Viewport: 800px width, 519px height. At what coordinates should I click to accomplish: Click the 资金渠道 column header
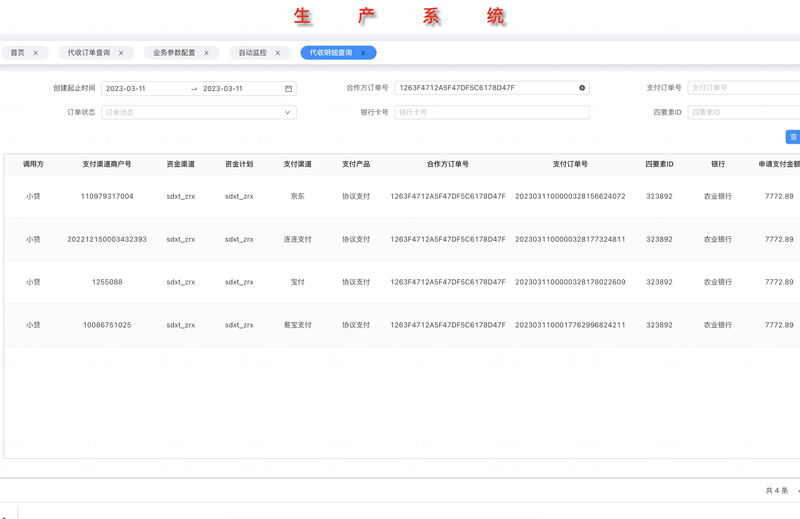pyautogui.click(x=181, y=164)
